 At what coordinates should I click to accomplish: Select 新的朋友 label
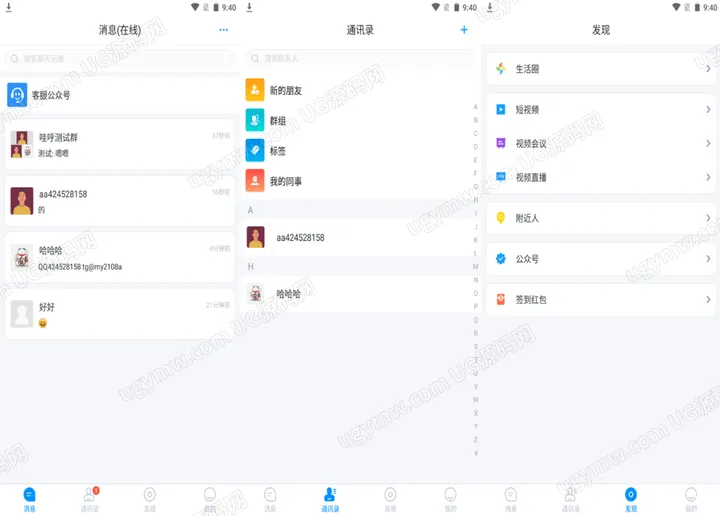tap(286, 90)
